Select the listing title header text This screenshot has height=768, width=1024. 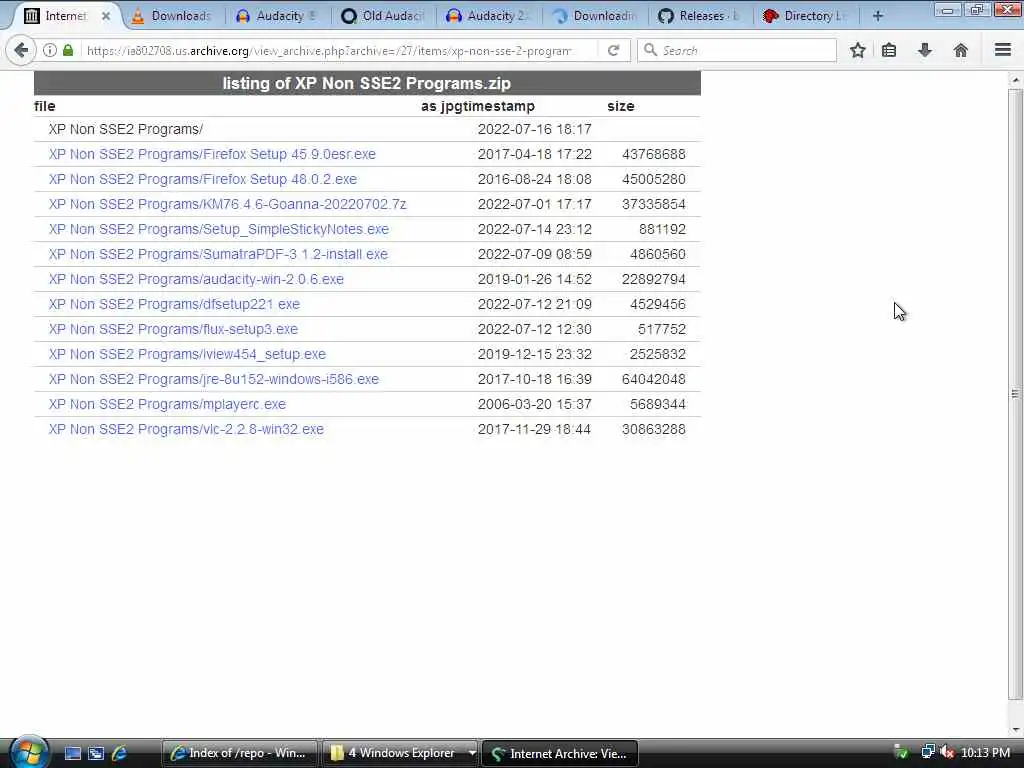(366, 83)
